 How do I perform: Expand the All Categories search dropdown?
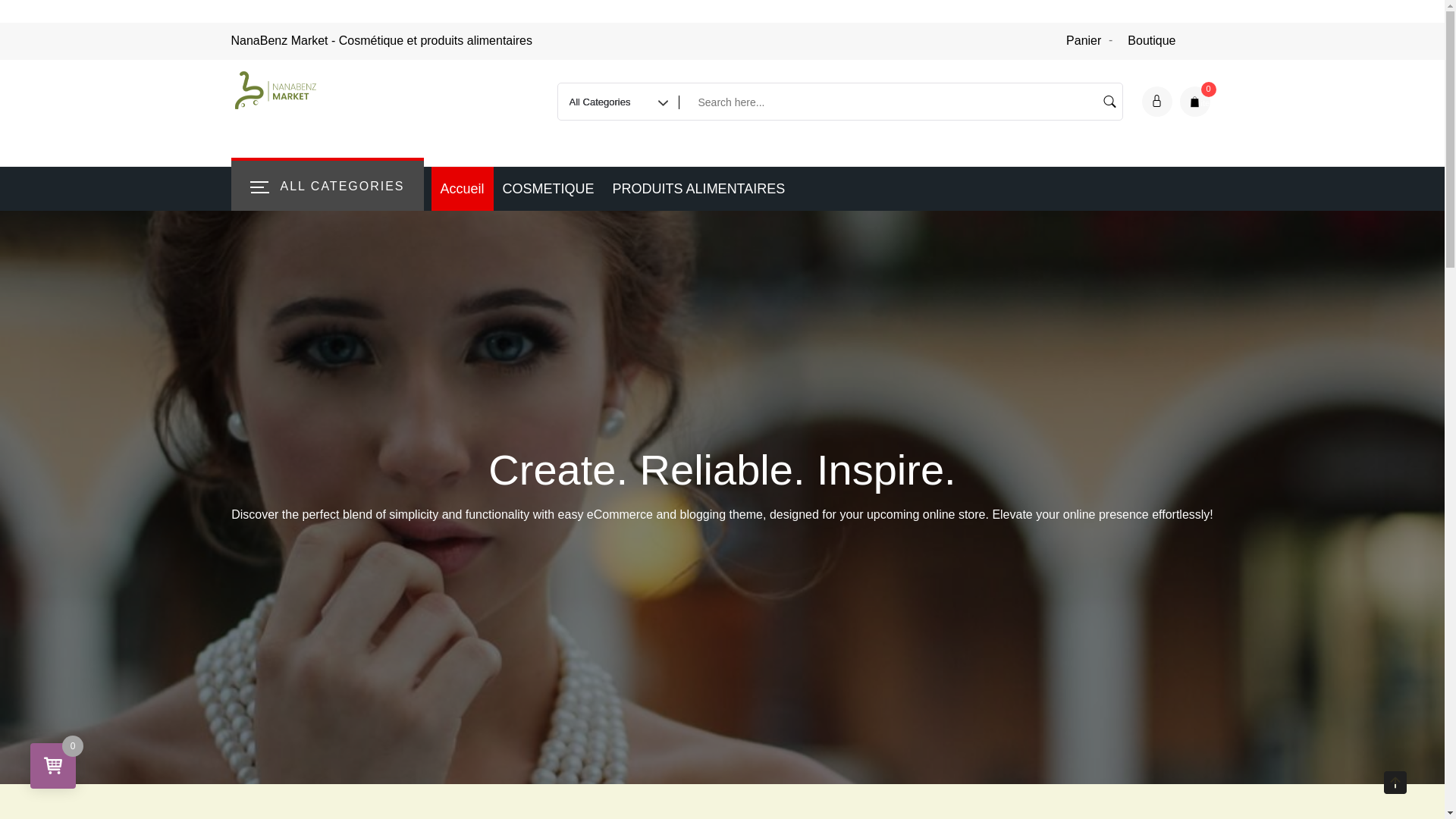point(618,102)
